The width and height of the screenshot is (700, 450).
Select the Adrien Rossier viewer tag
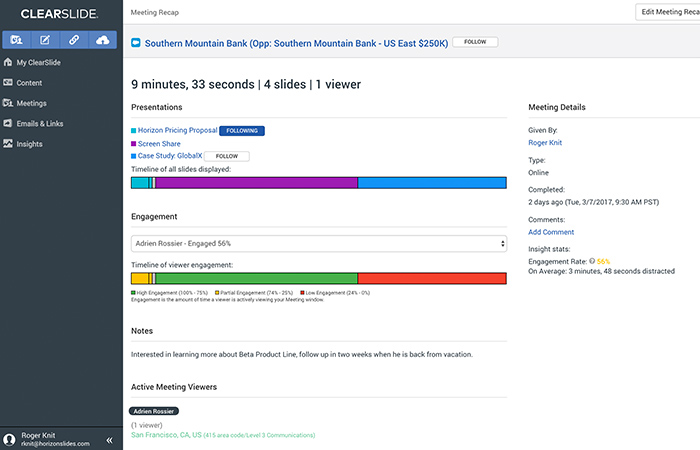click(154, 411)
